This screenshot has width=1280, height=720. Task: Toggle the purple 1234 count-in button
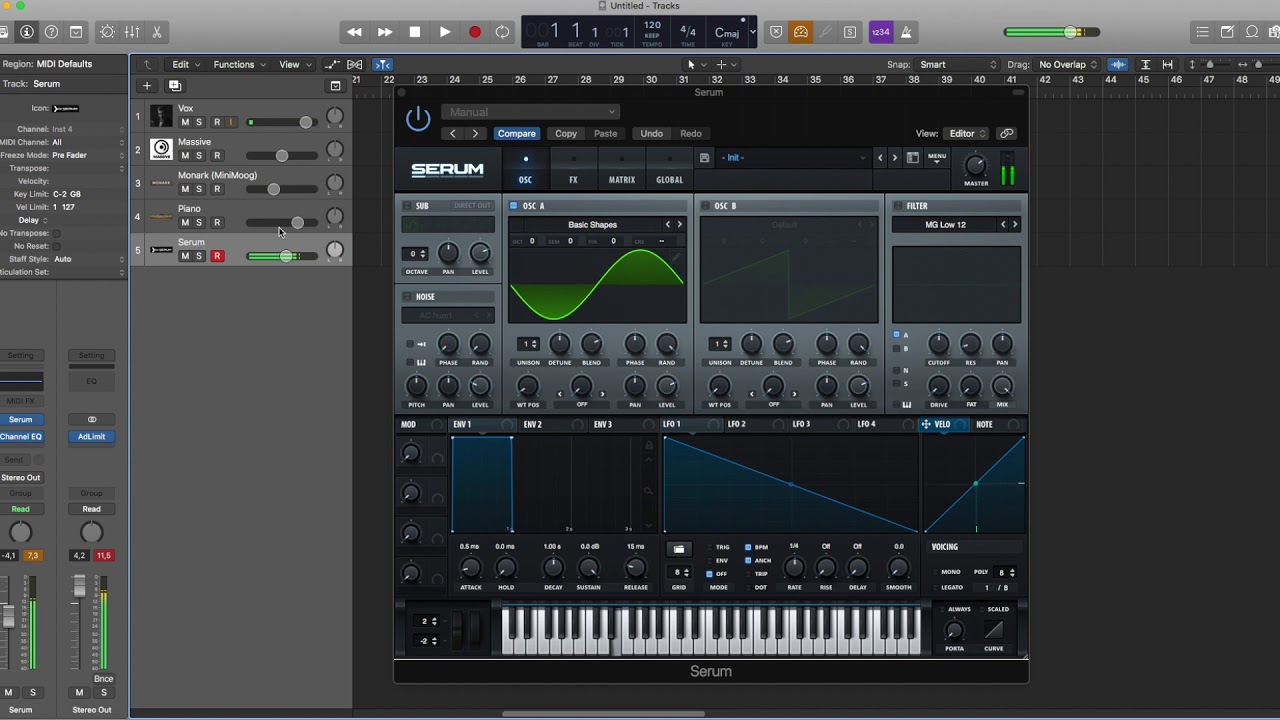click(881, 32)
